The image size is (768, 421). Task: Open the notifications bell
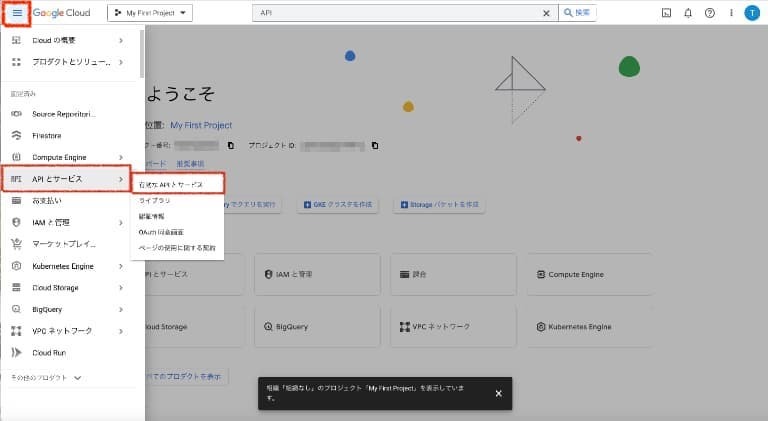pyautogui.click(x=688, y=14)
